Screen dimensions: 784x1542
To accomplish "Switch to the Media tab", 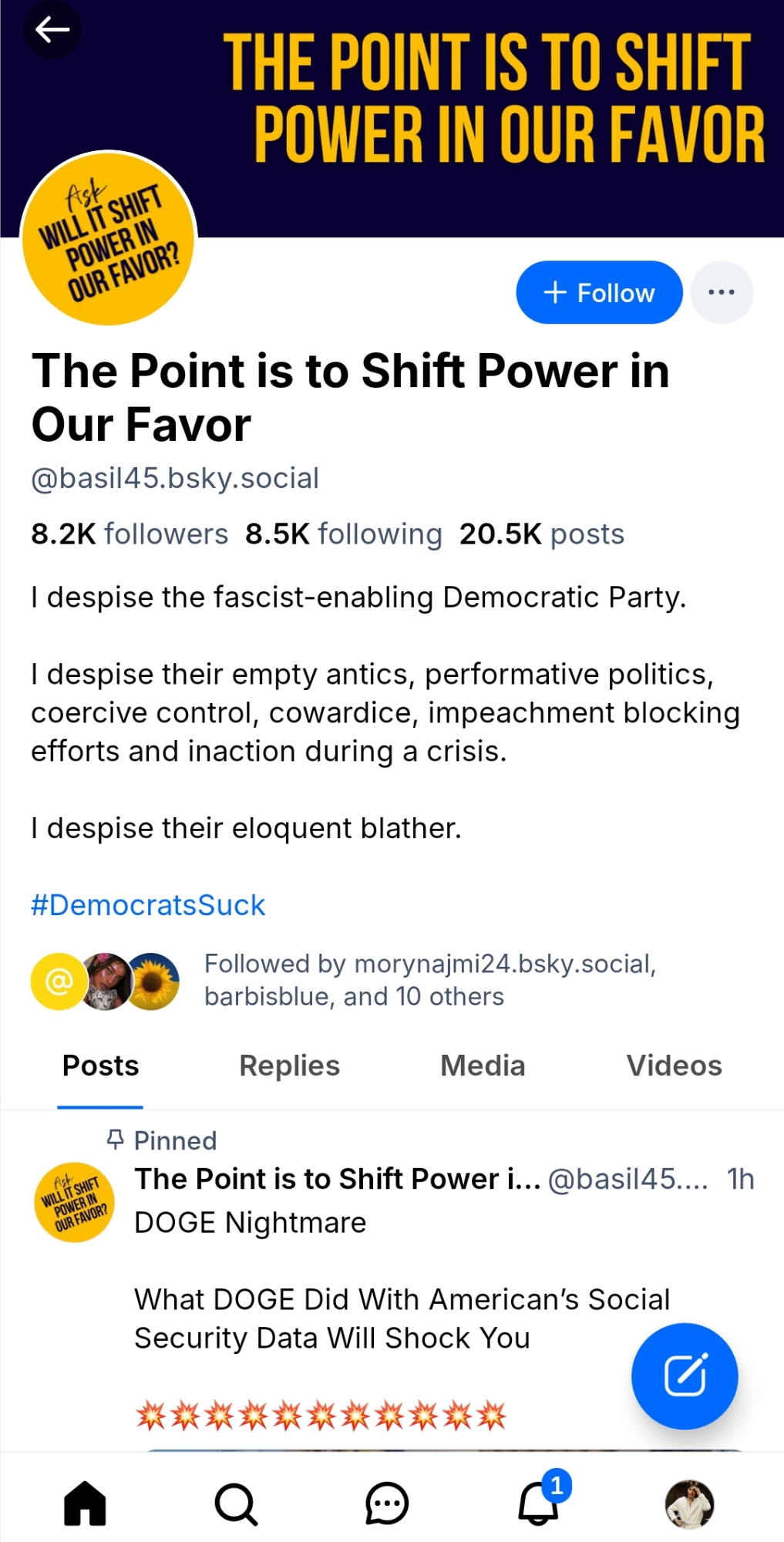I will (x=483, y=1066).
